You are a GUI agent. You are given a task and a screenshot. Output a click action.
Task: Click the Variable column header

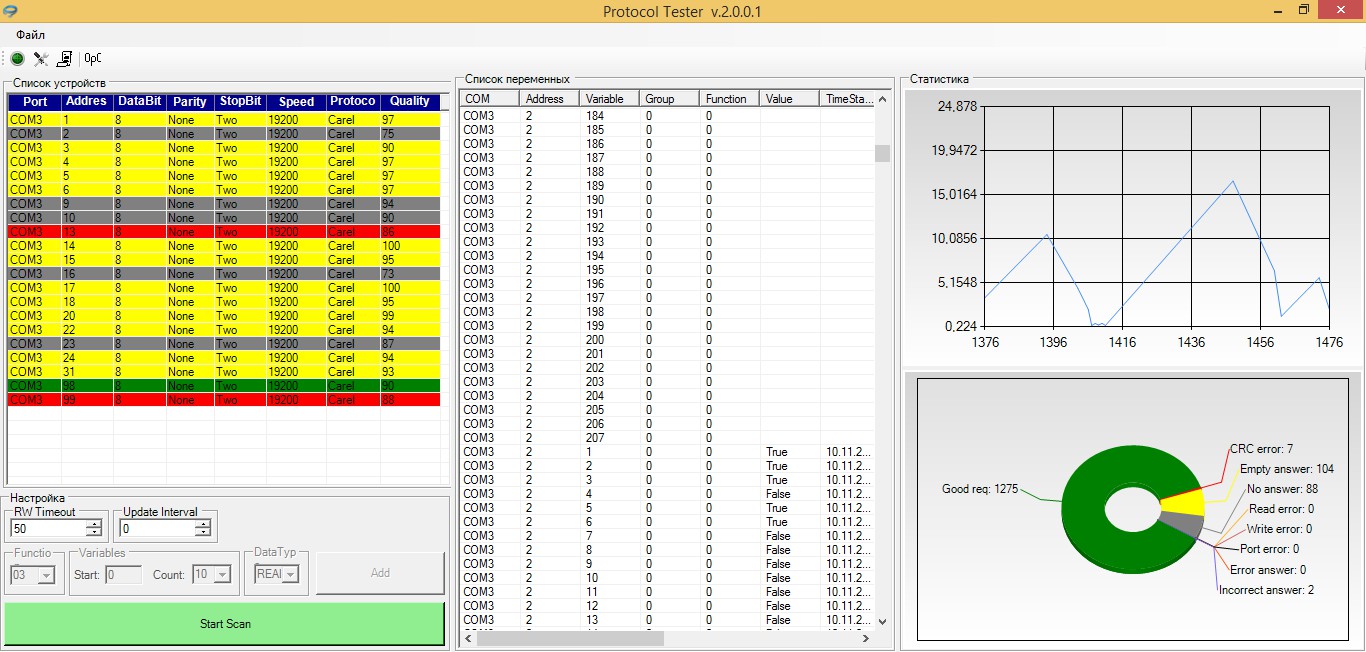pyautogui.click(x=610, y=99)
